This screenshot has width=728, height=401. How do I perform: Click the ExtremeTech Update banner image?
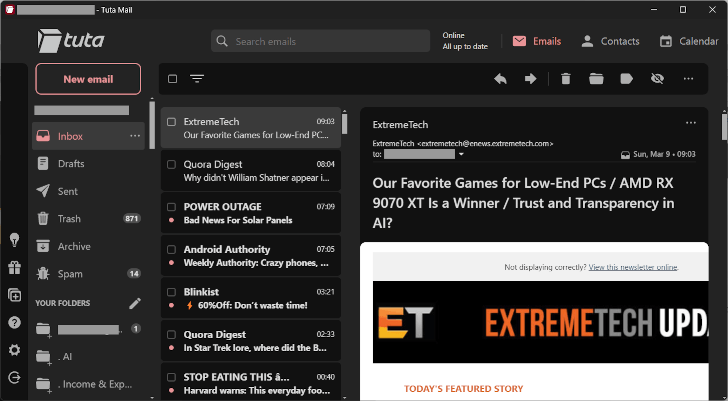click(x=540, y=322)
